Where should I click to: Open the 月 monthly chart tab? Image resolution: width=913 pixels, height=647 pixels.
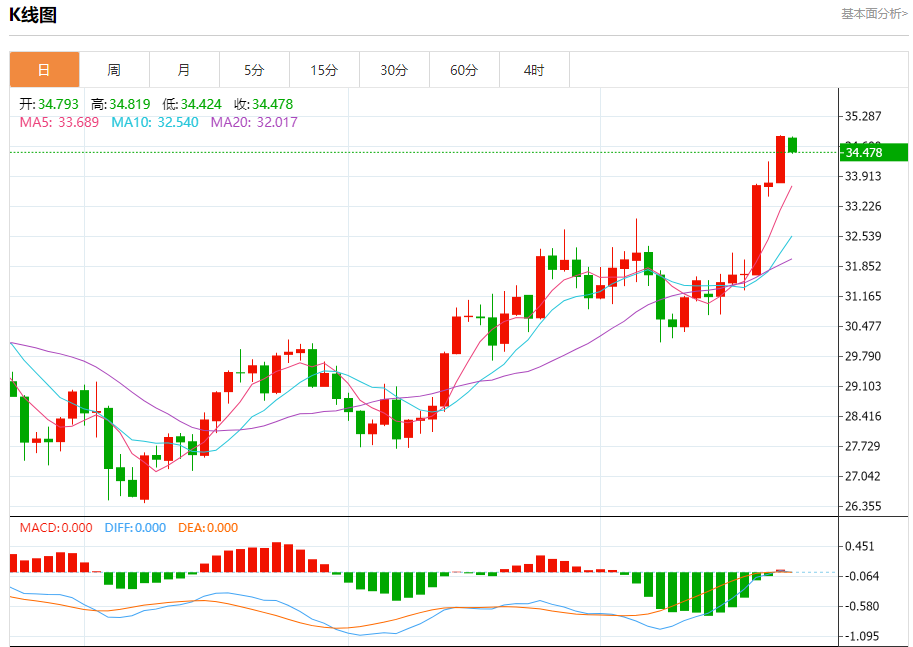184,70
